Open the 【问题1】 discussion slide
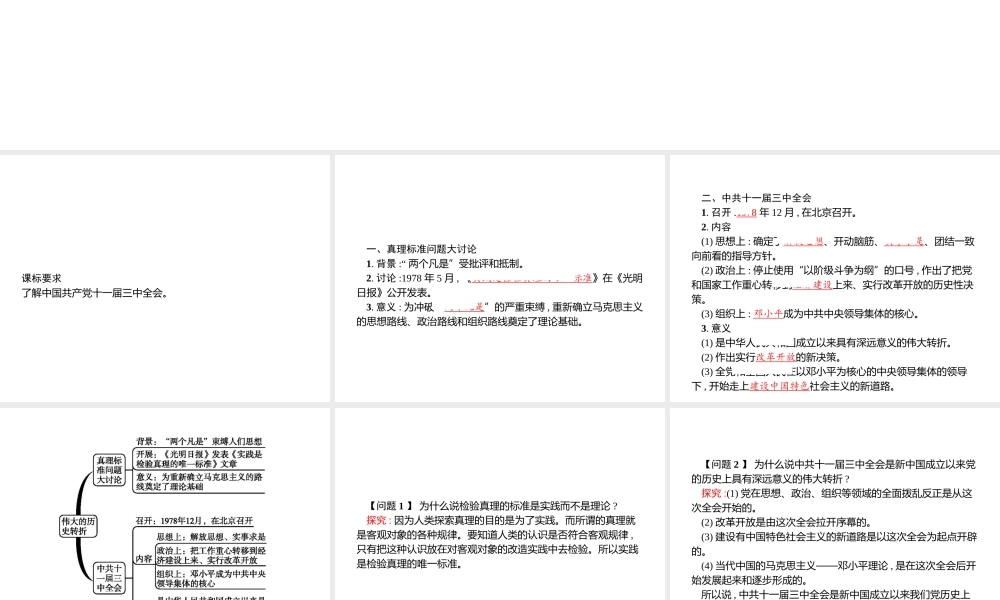The width and height of the screenshot is (1000, 600). pyautogui.click(x=499, y=504)
